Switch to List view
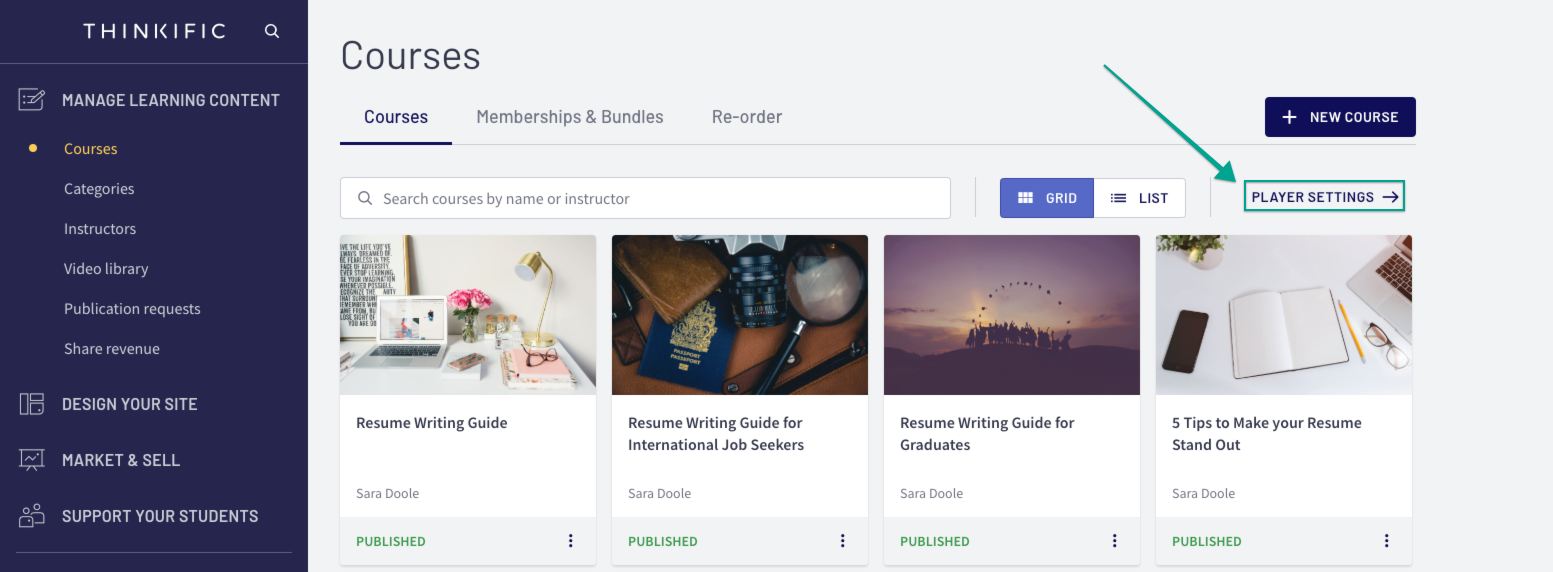Viewport: 1553px width, 572px height. [1140, 198]
